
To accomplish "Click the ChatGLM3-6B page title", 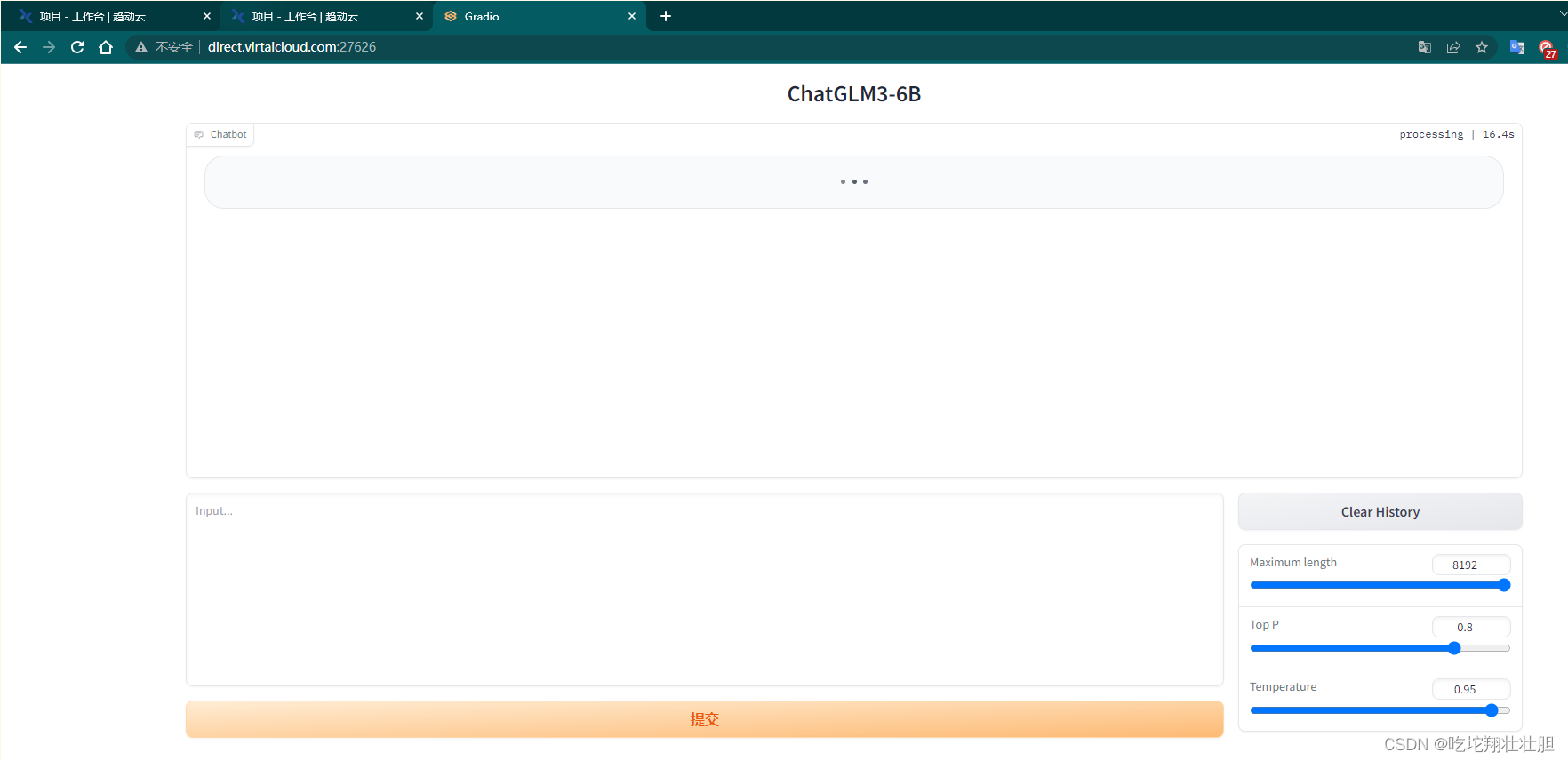I will [853, 94].
